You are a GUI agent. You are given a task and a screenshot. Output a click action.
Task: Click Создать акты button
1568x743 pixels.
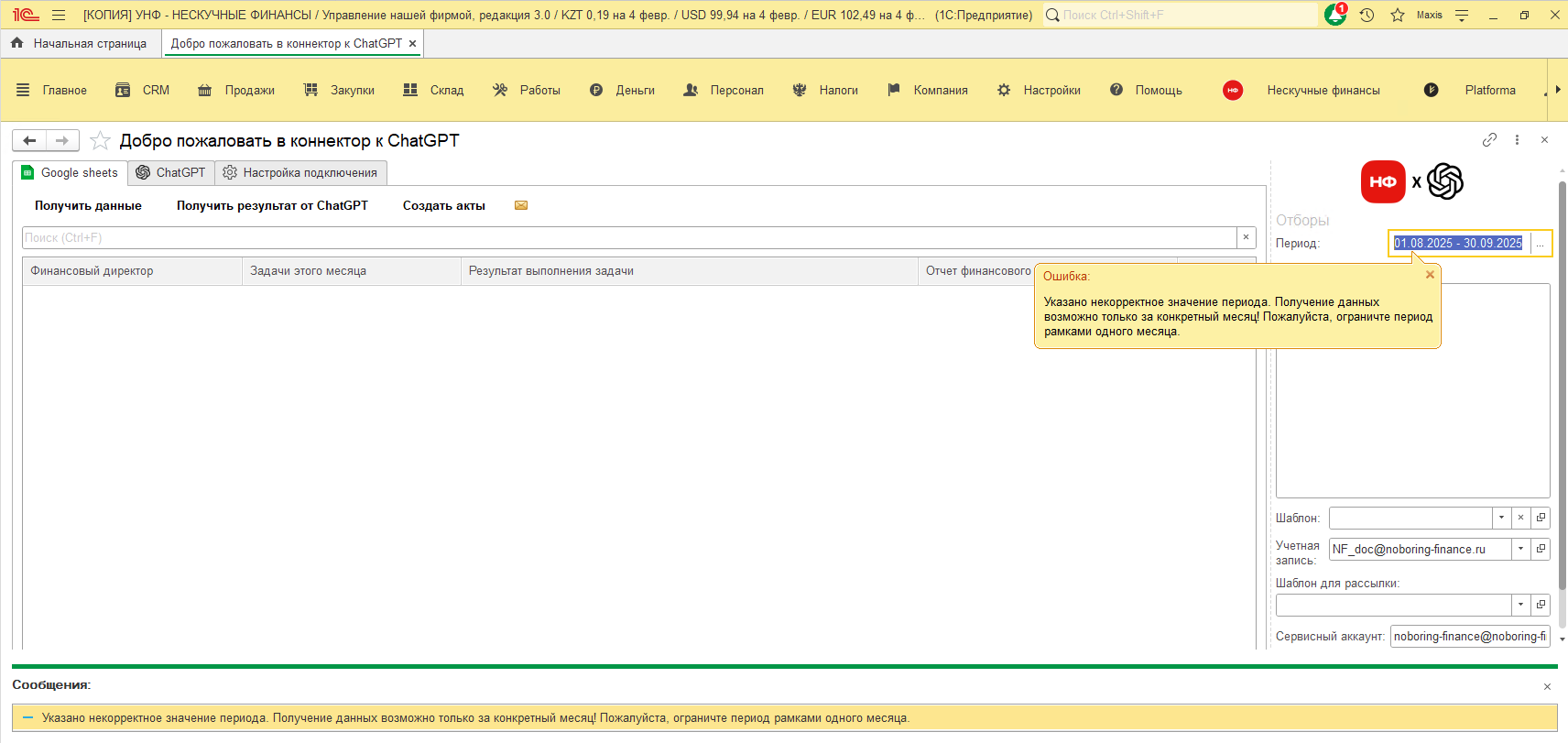point(443,205)
